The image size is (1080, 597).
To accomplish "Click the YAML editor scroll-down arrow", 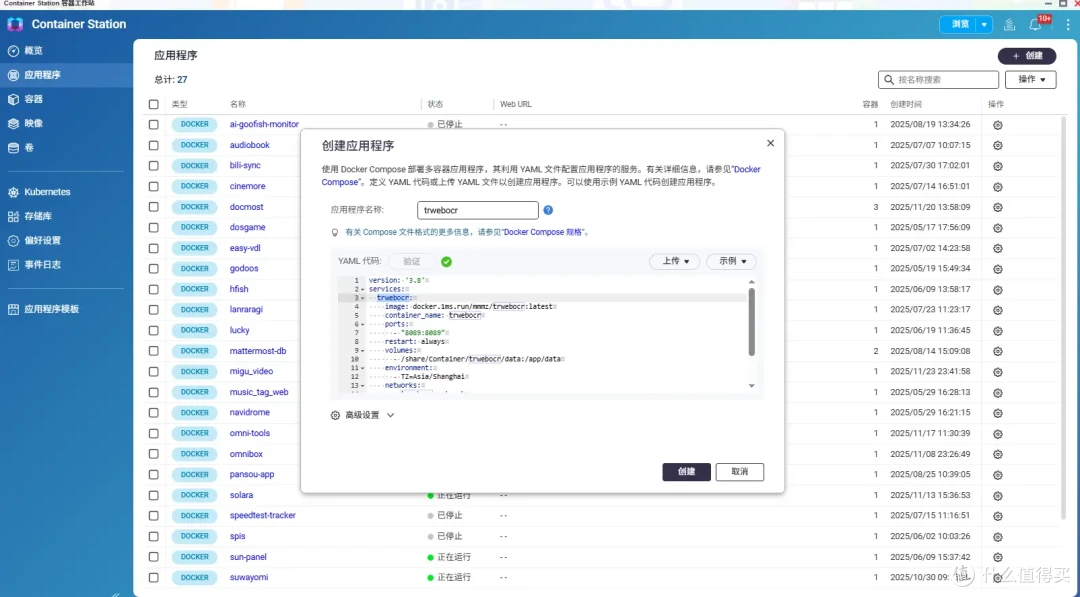I will coord(751,386).
